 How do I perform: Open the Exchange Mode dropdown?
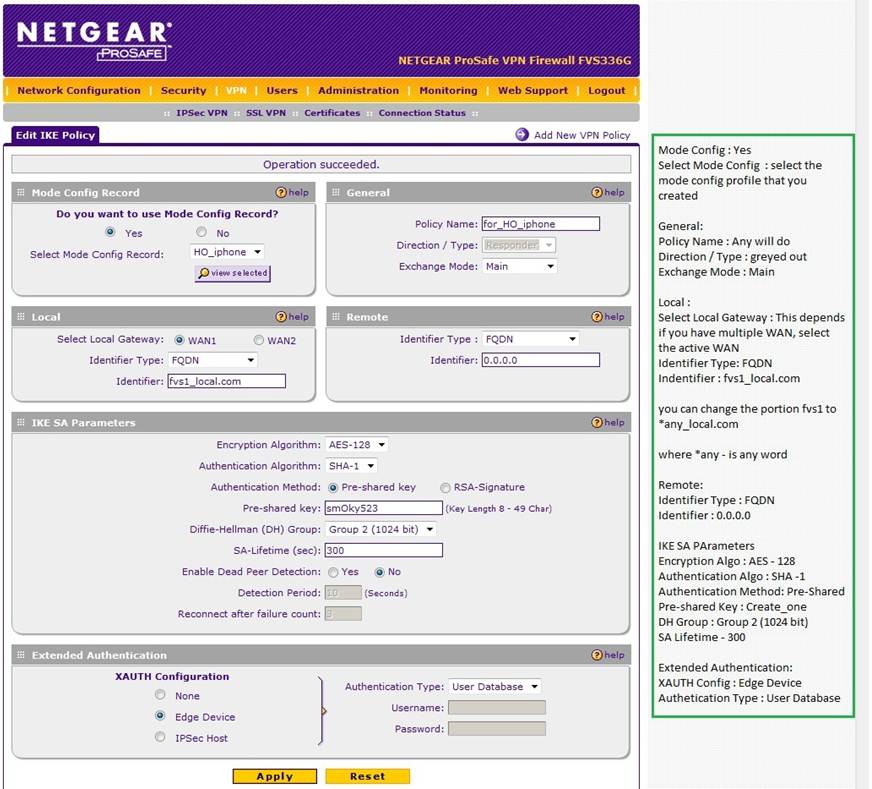pos(519,266)
